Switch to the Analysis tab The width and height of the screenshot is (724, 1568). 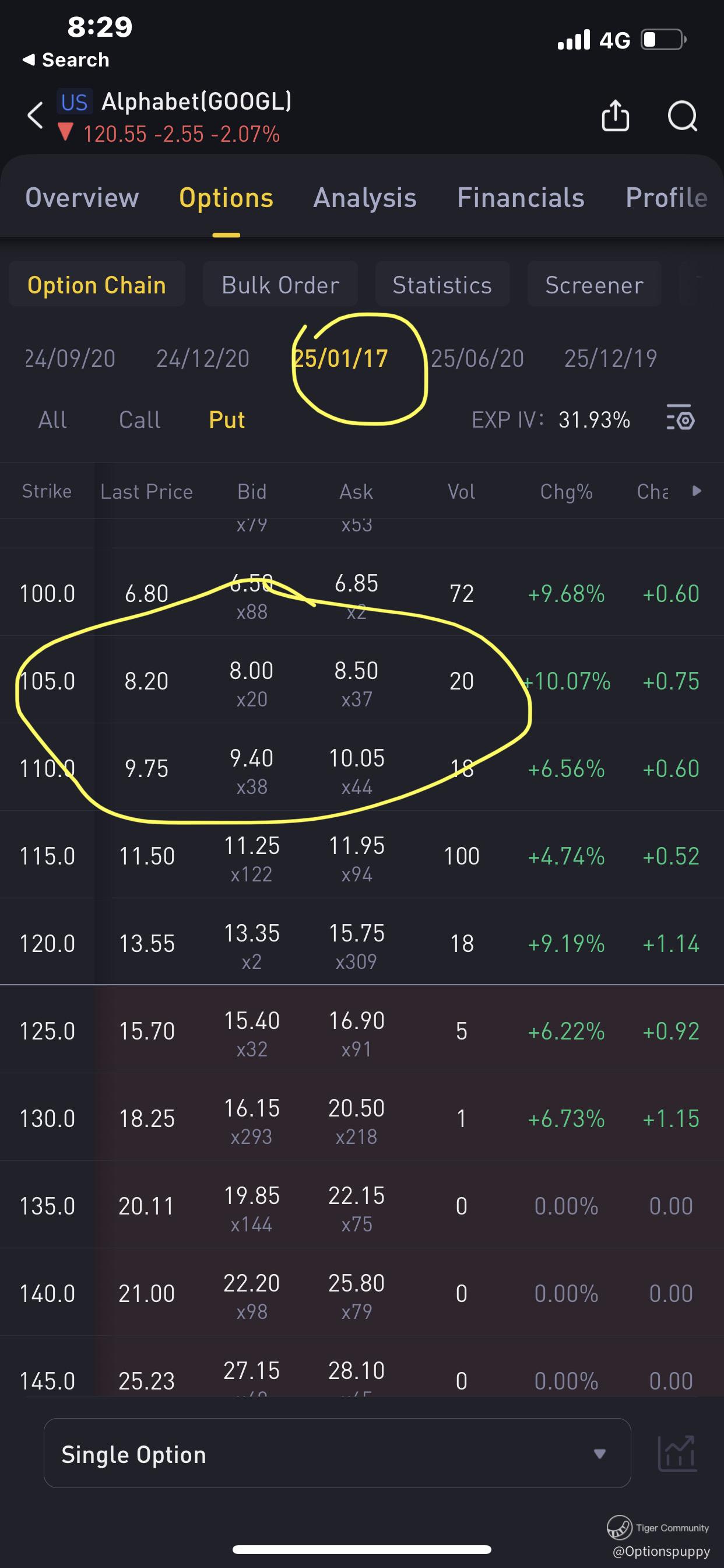[364, 198]
